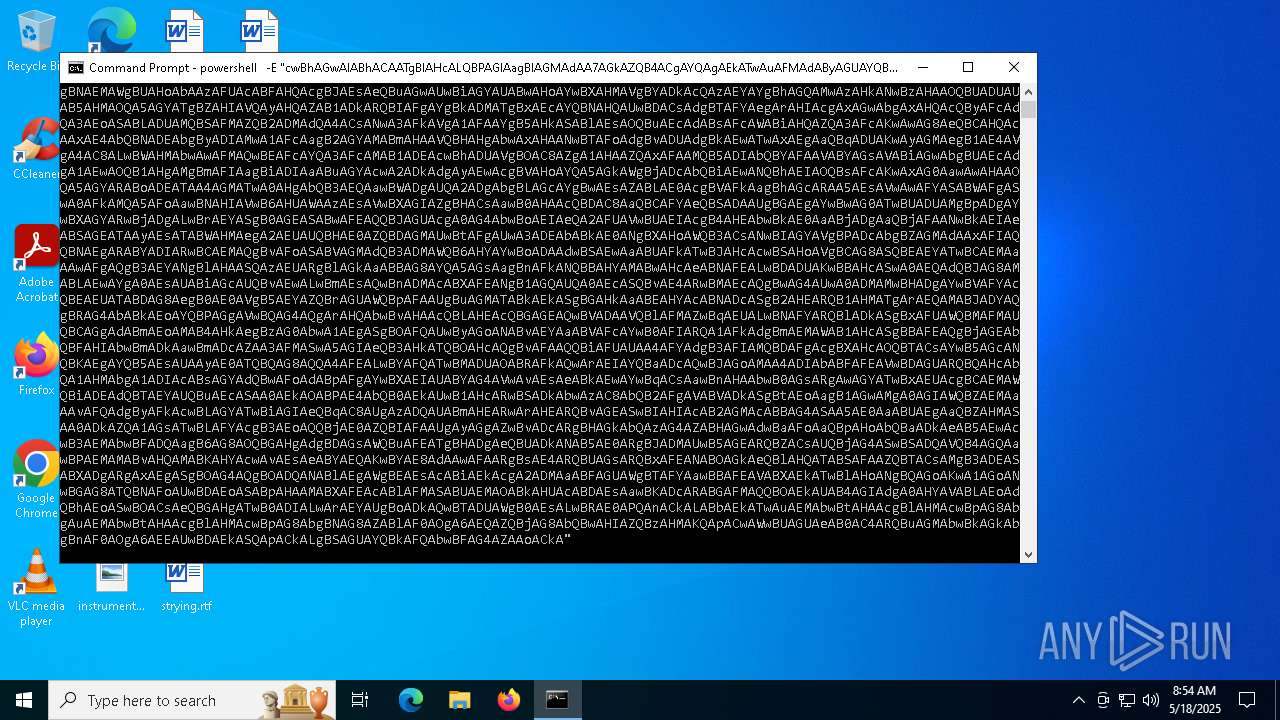Launch the Adobe Acrobat desktop shortcut

click(35, 262)
